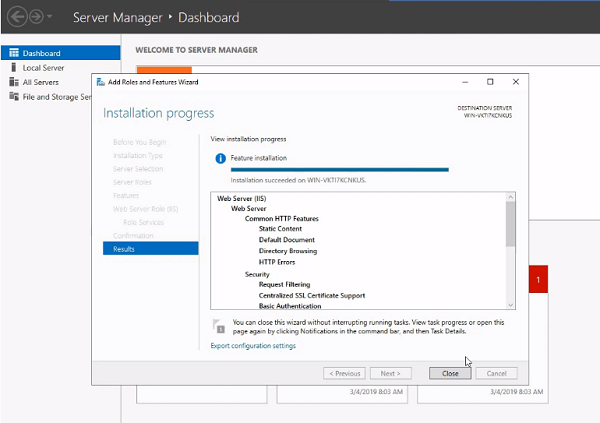Click the Local Server icon in sidebar

14,67
